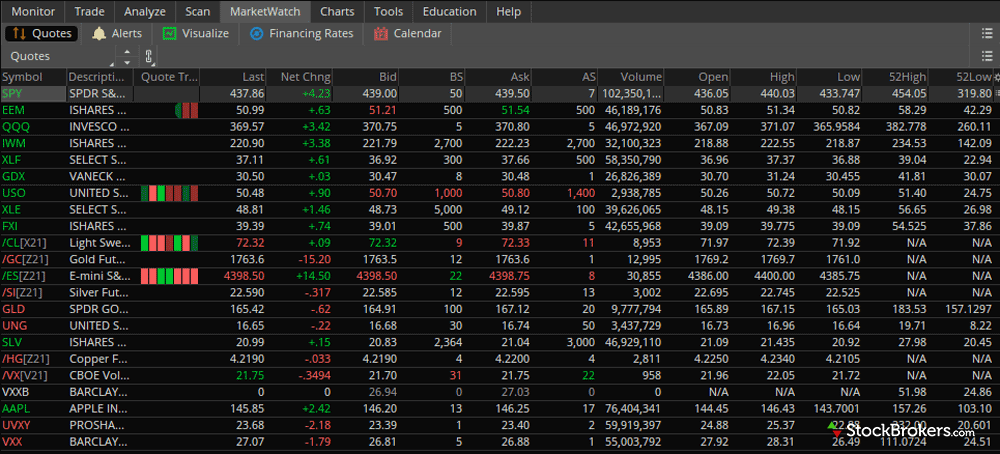Click the symbol link icon beside Quotes
This screenshot has height=454, width=1000.
tap(149, 56)
